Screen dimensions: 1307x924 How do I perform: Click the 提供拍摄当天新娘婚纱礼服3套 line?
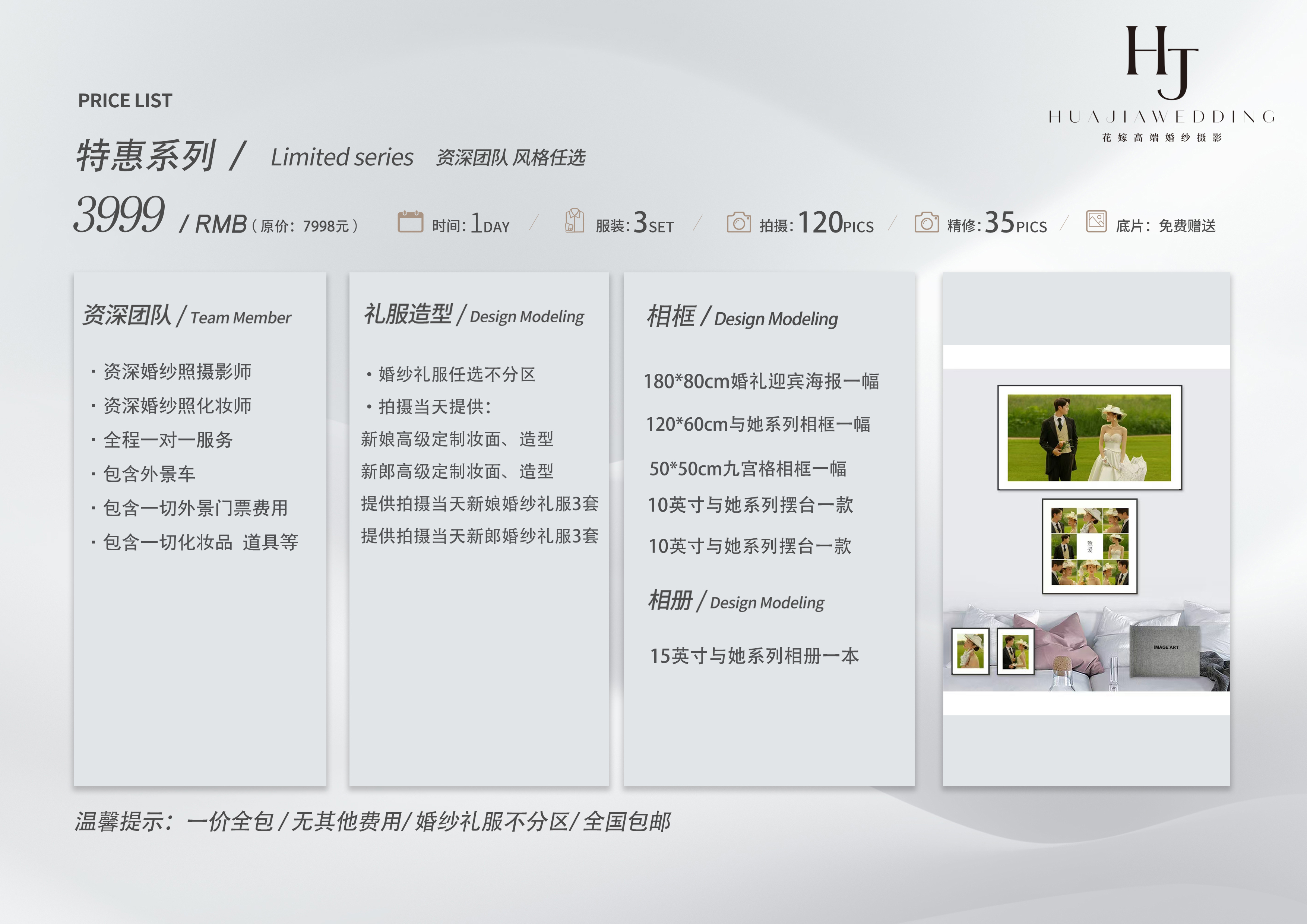[x=480, y=504]
